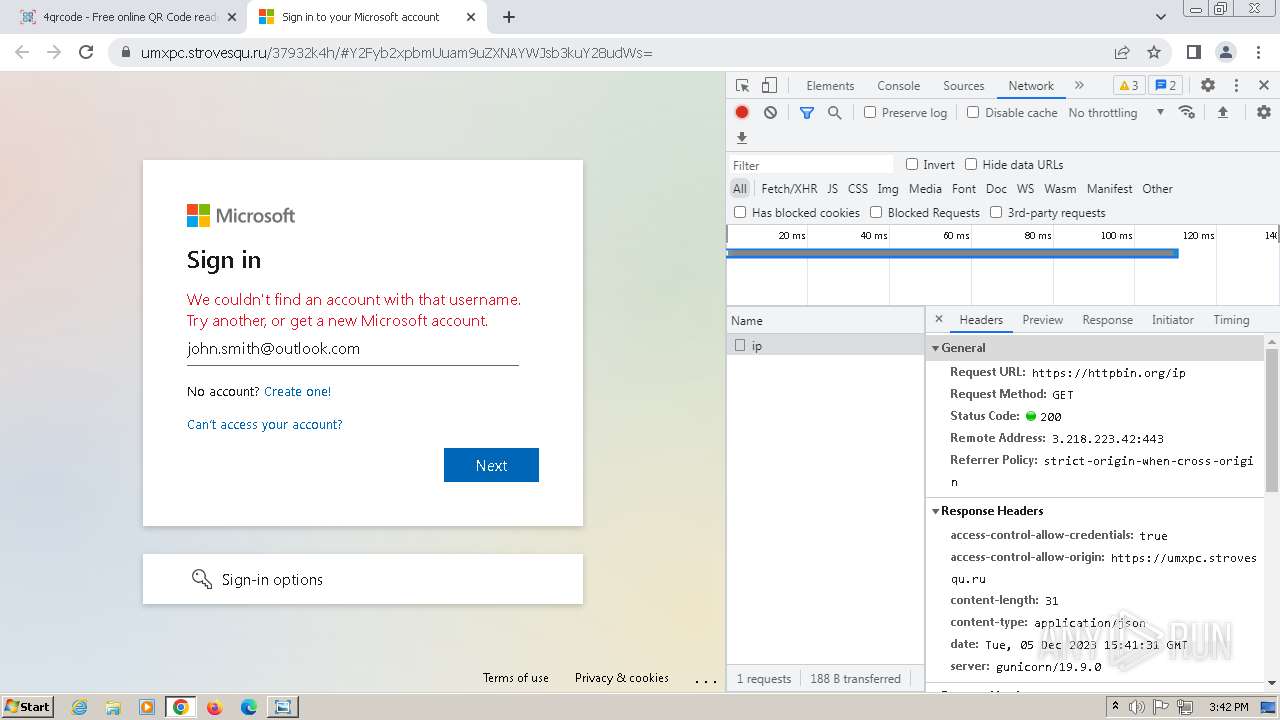Screen dimensions: 1280x720
Task: Check Hide data URLs checkbox
Action: [971, 164]
